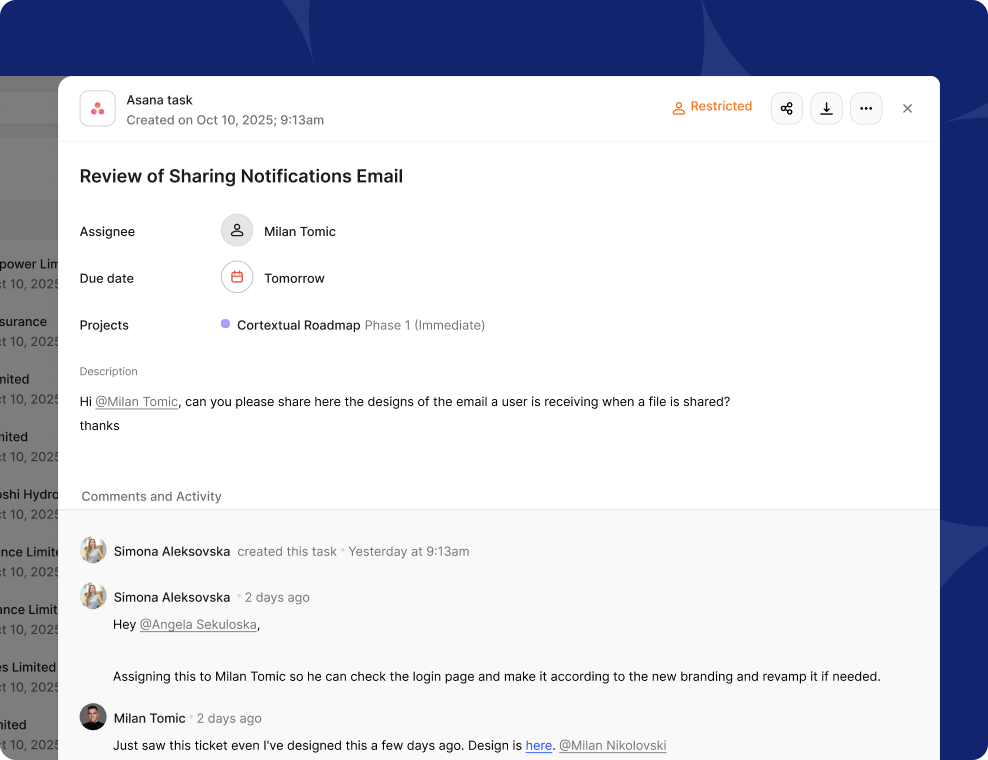This screenshot has width=988, height=760.
Task: Click the assignee person icon
Action: (x=237, y=231)
